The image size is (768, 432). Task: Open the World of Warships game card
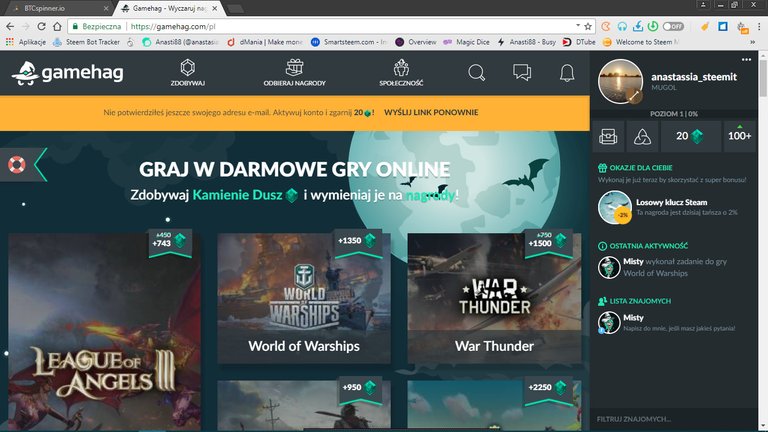point(304,298)
